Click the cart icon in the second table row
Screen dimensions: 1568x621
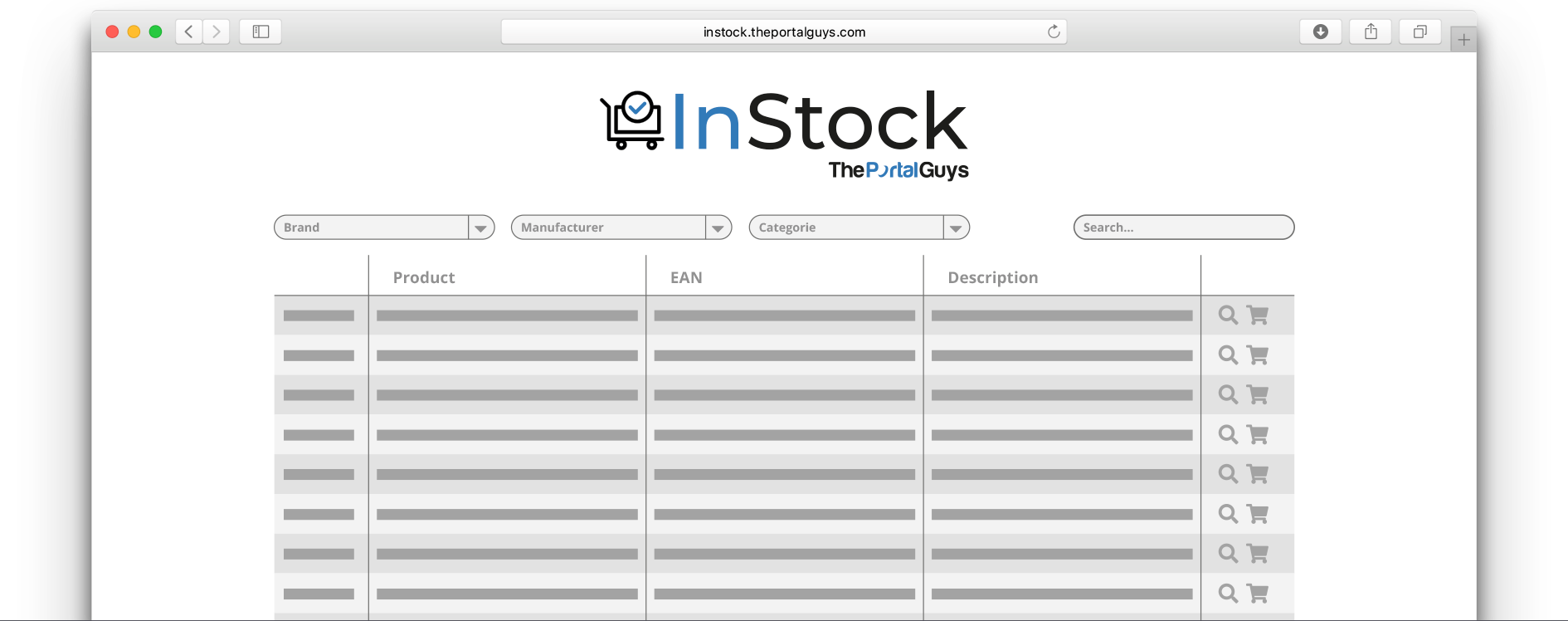click(x=1258, y=355)
